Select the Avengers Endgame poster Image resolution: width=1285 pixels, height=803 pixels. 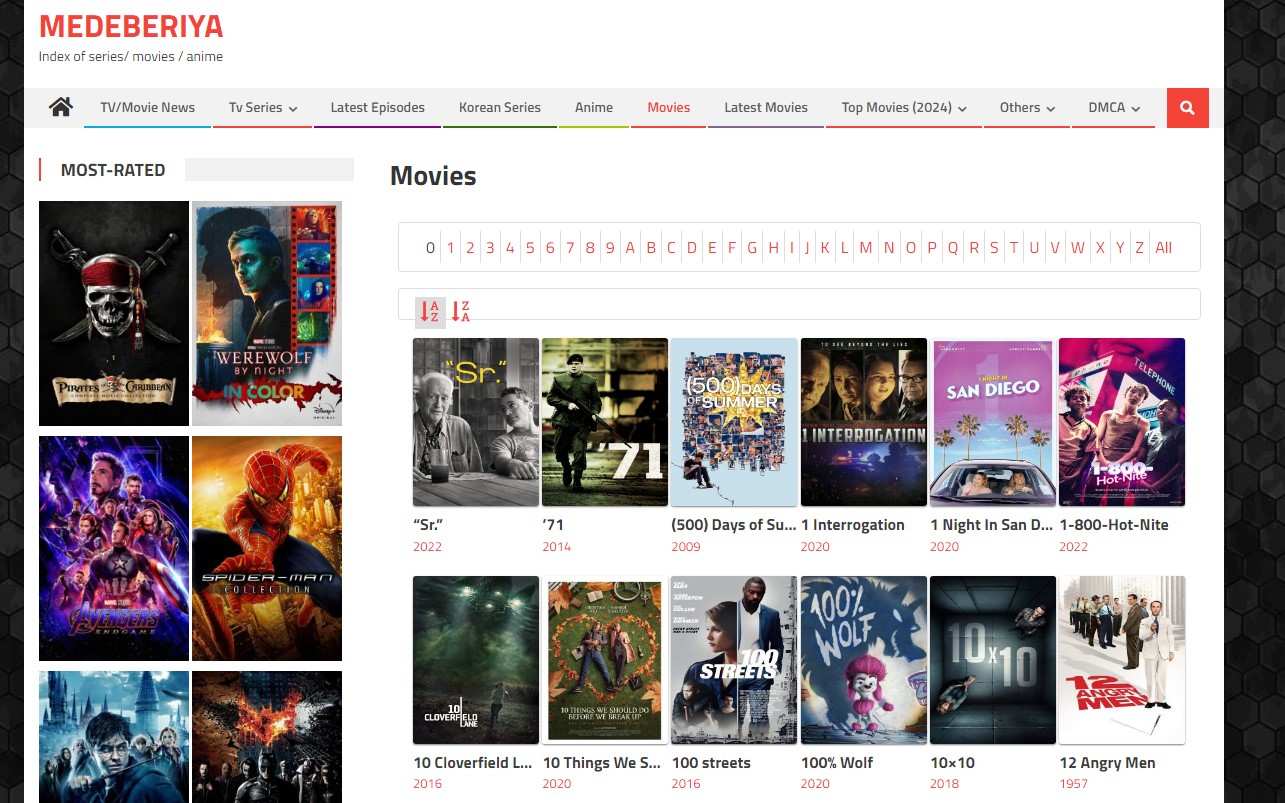point(114,548)
